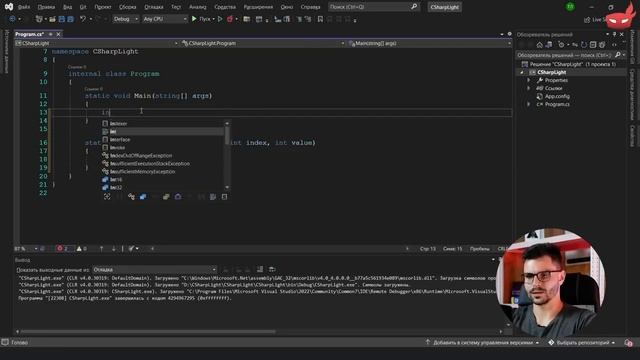Open the Сборка menu
This screenshot has height=360, width=640.
(127, 7)
